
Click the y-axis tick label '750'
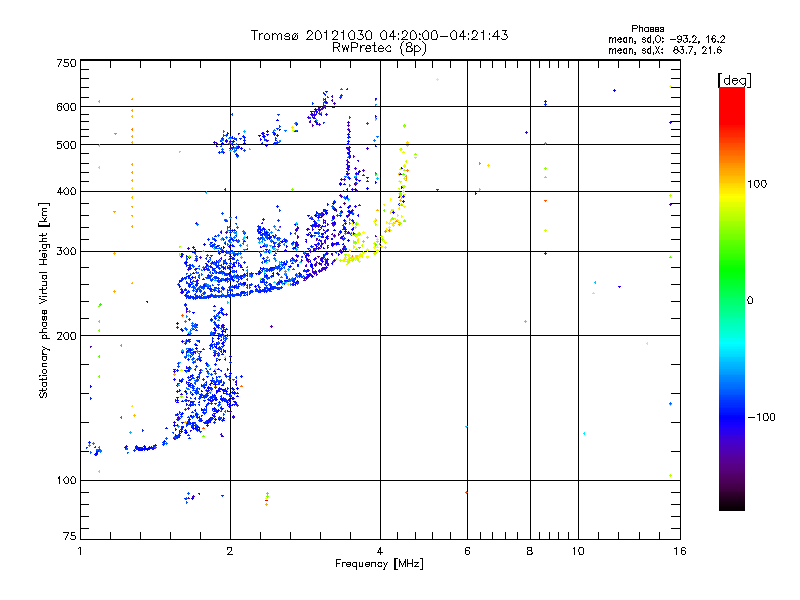click(66, 63)
